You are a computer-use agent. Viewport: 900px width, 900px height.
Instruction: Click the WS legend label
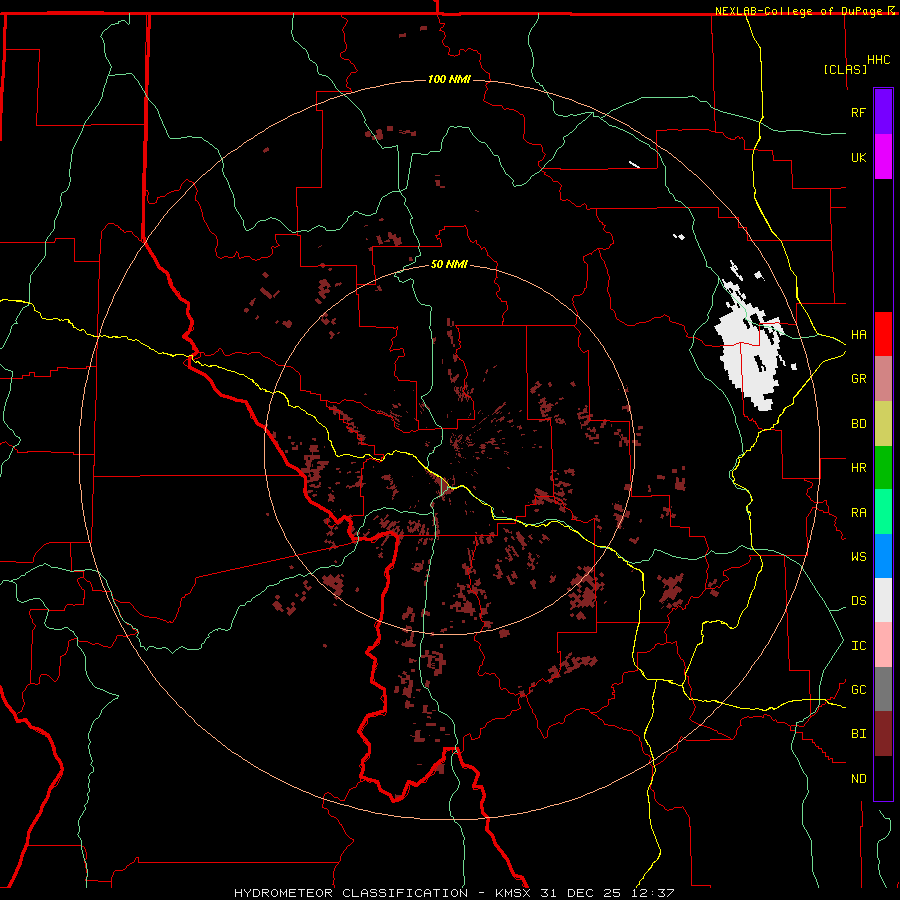858,556
